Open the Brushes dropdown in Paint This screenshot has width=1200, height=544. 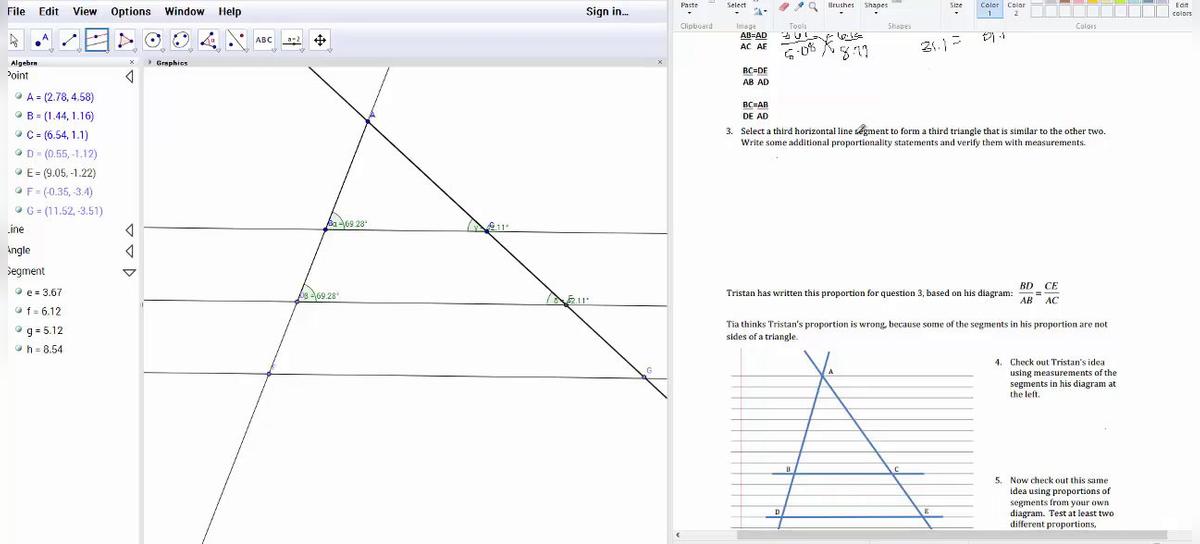tap(842, 14)
